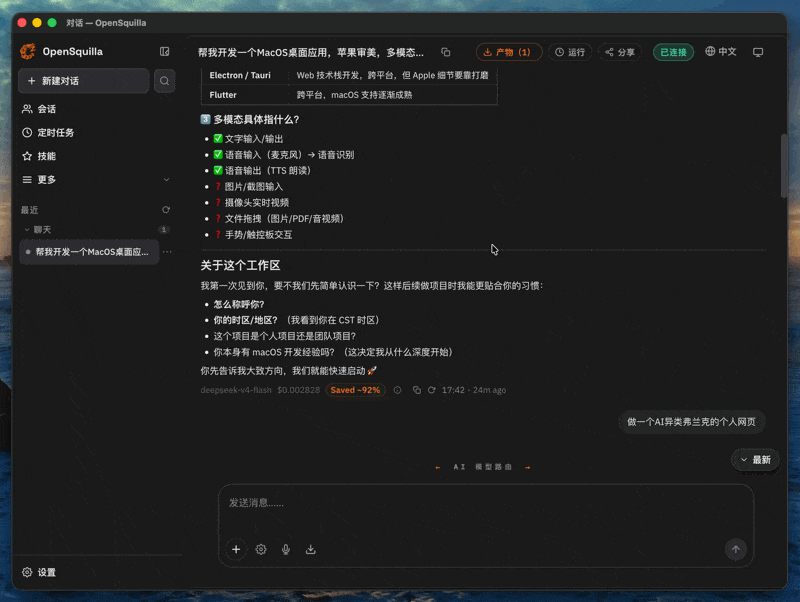Click the 发送消息 message input field
This screenshot has width=800, height=602.
486,503
